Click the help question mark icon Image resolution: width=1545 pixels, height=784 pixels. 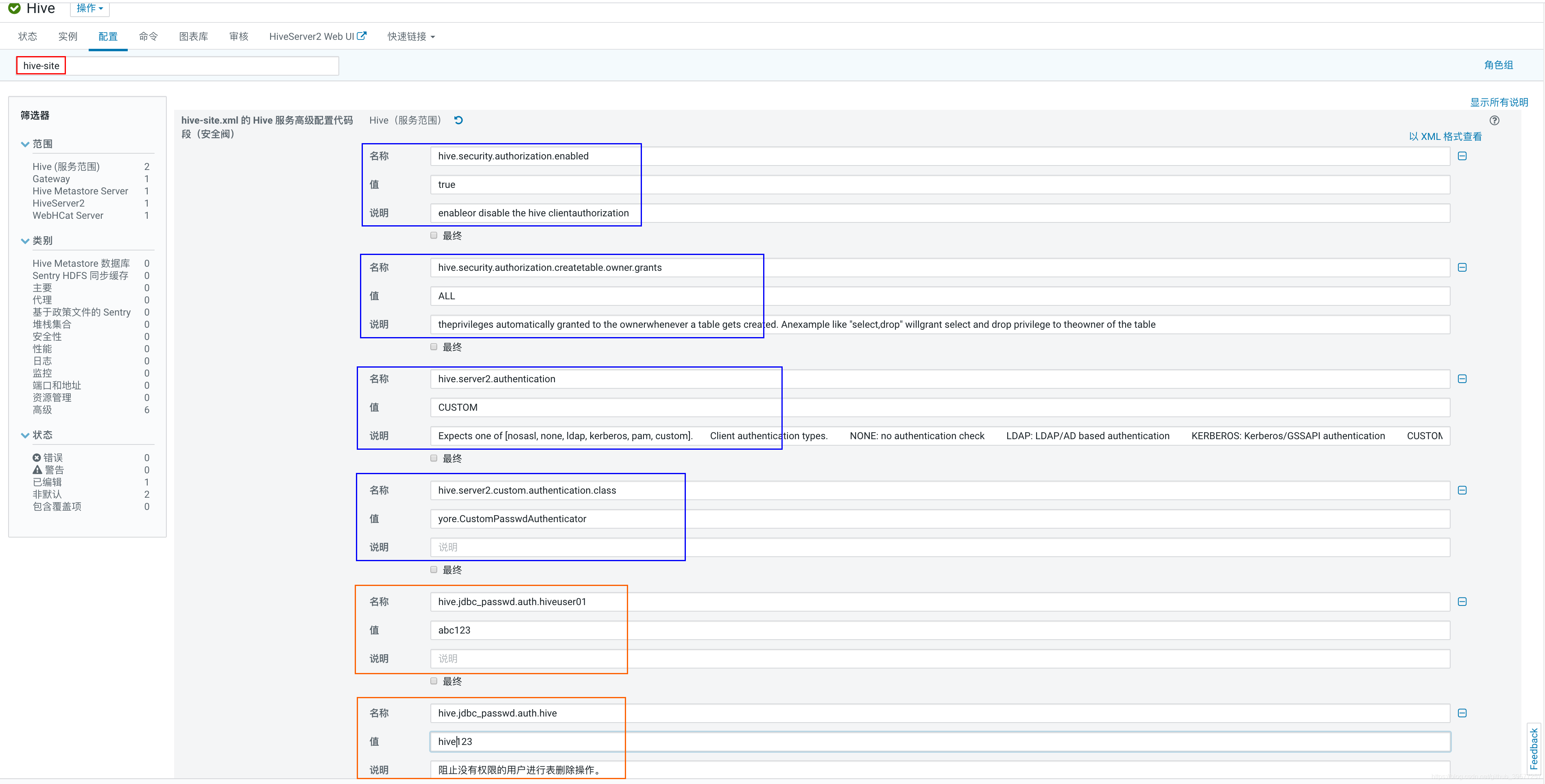pos(1494,120)
